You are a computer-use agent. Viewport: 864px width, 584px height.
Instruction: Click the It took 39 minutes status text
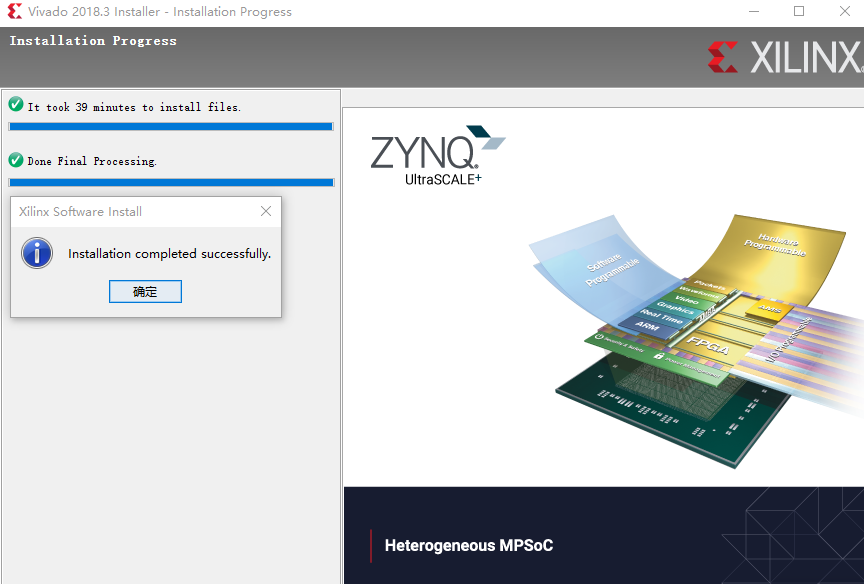point(134,107)
